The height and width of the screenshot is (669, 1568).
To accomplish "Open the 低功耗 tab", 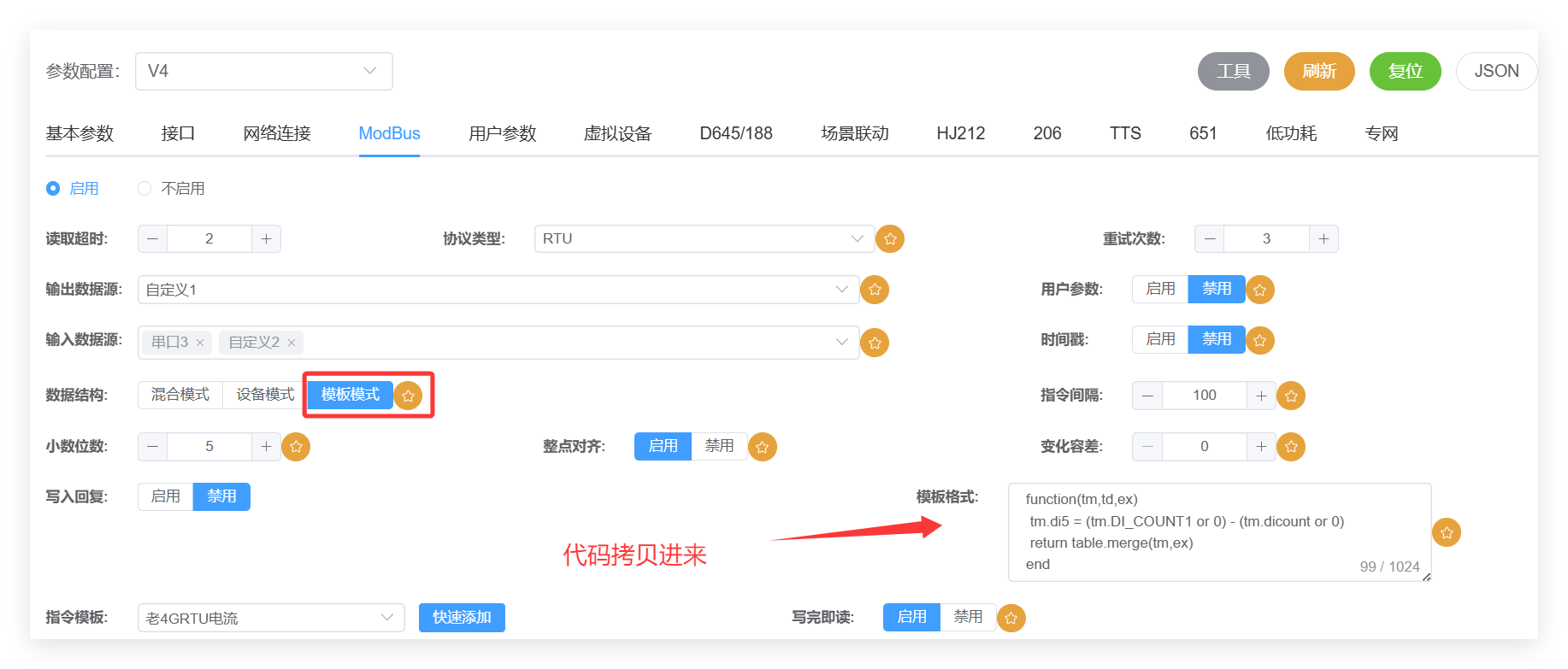I will click(x=1291, y=133).
